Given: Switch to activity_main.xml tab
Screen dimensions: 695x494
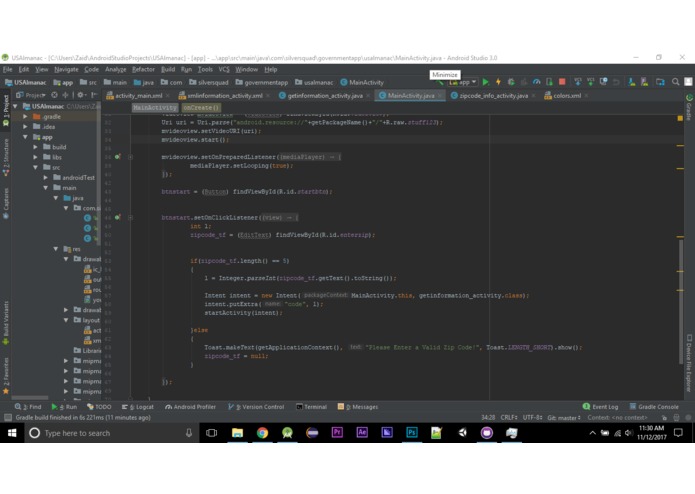Looking at the screenshot, I should (x=138, y=96).
